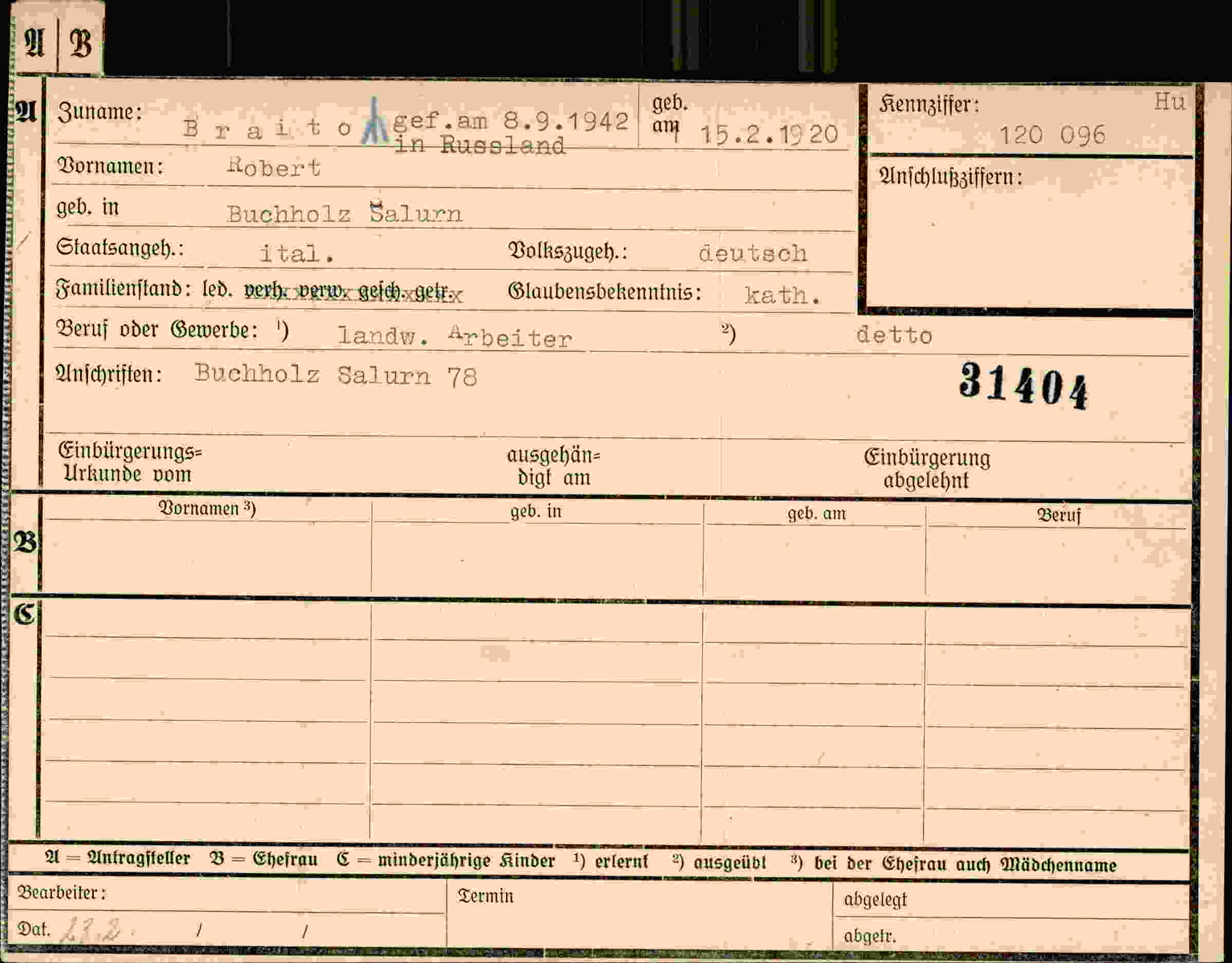Click the 'Hu' marking top right
Image resolution: width=1232 pixels, height=963 pixels.
coord(1169,102)
